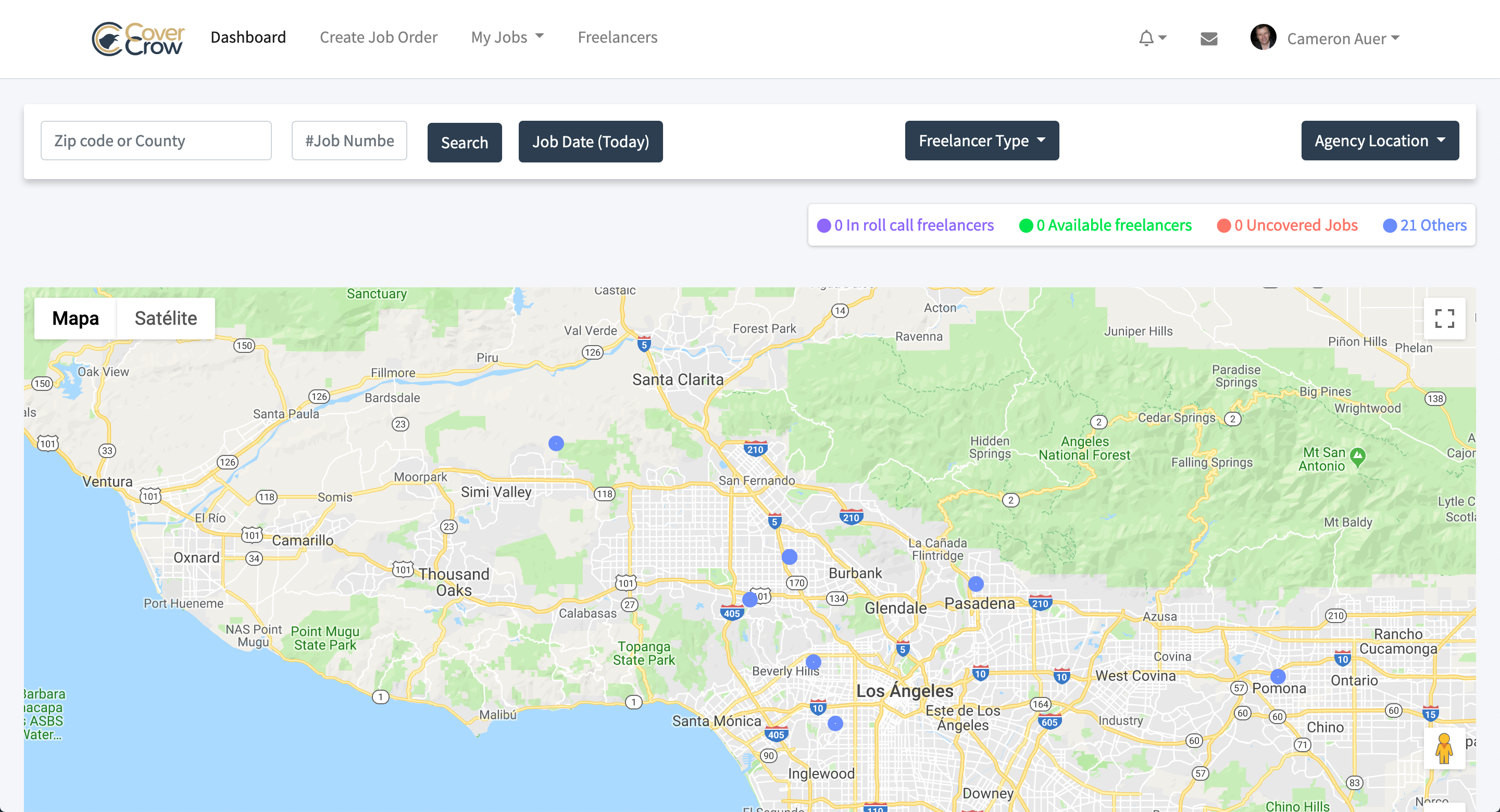
Task: Focus the Zip code or County field
Action: tap(156, 141)
